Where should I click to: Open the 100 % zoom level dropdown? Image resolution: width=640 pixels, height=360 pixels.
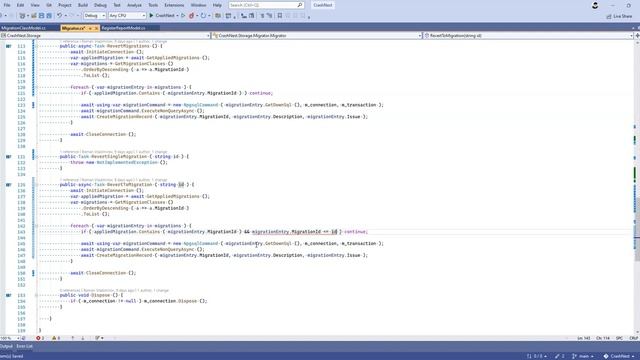10,338
